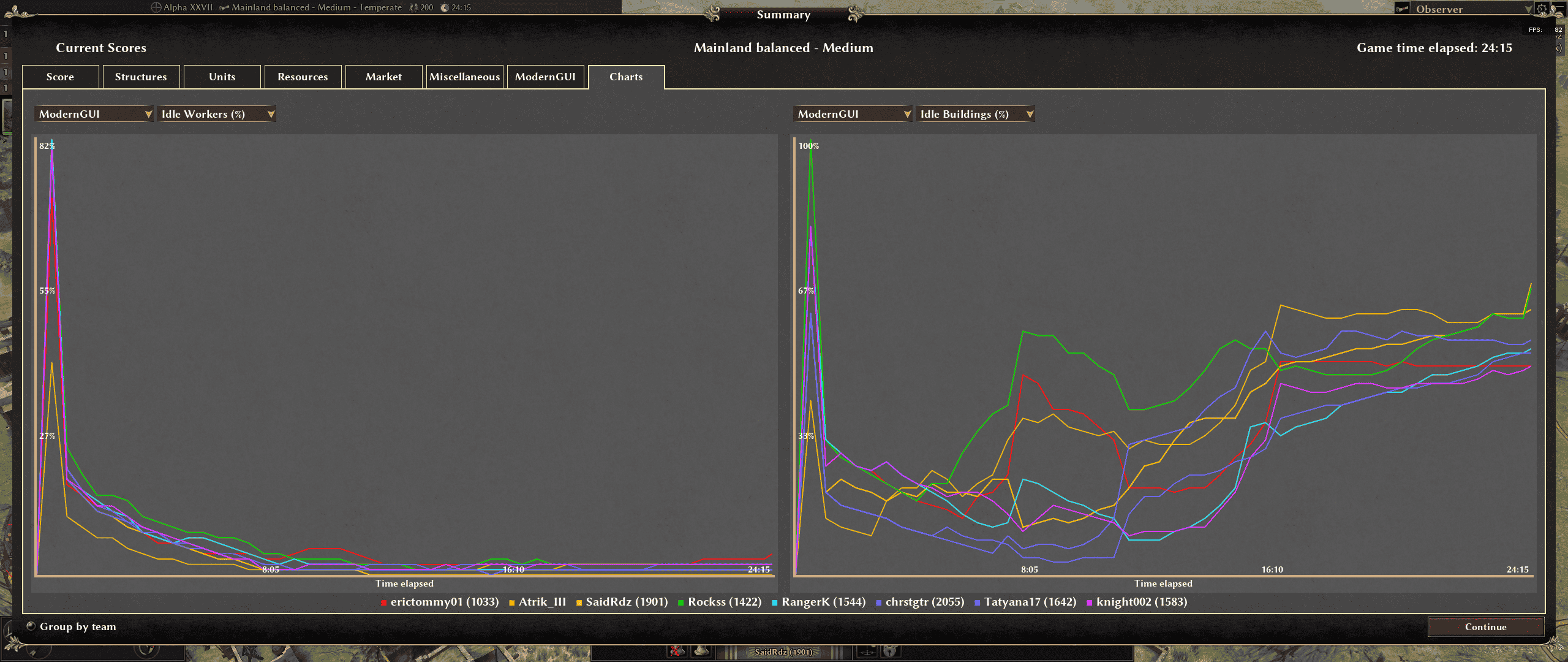This screenshot has height=662, width=1568.
Task: Click the SaidRdz (1901) player banner at bottom
Action: coord(783,652)
